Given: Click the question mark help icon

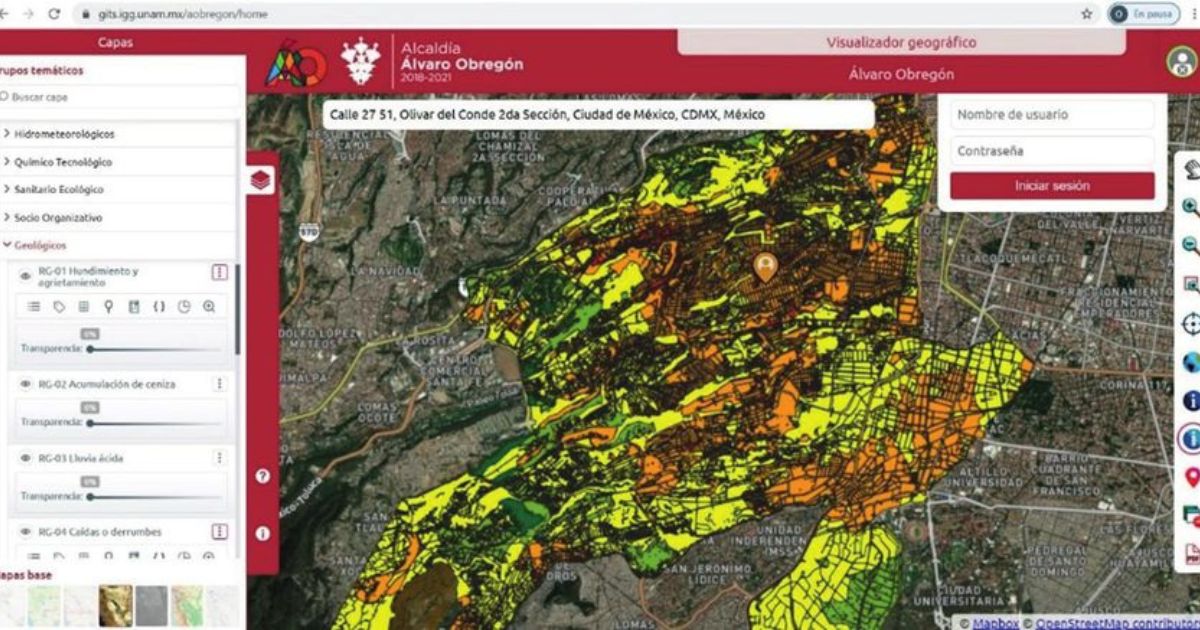Looking at the screenshot, I should tap(262, 477).
